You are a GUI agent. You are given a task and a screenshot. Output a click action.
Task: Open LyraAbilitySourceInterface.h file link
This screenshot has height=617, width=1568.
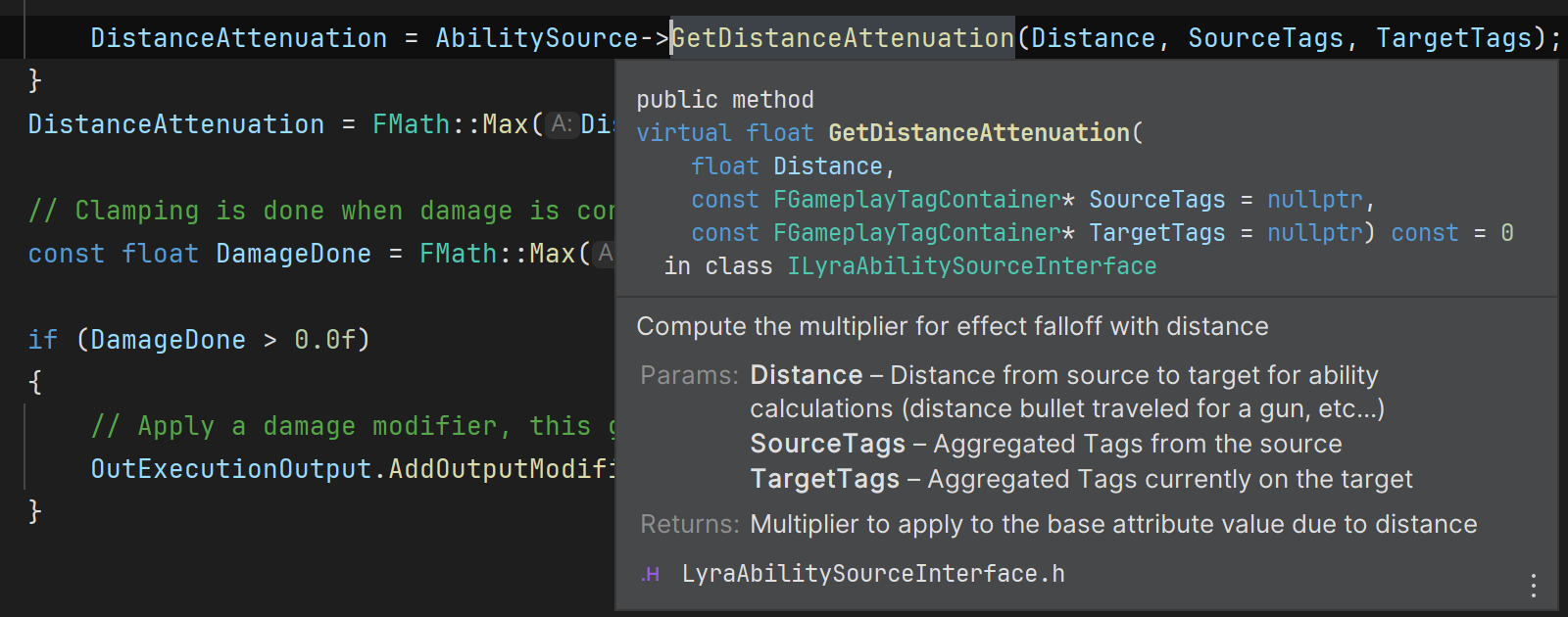pos(872,574)
